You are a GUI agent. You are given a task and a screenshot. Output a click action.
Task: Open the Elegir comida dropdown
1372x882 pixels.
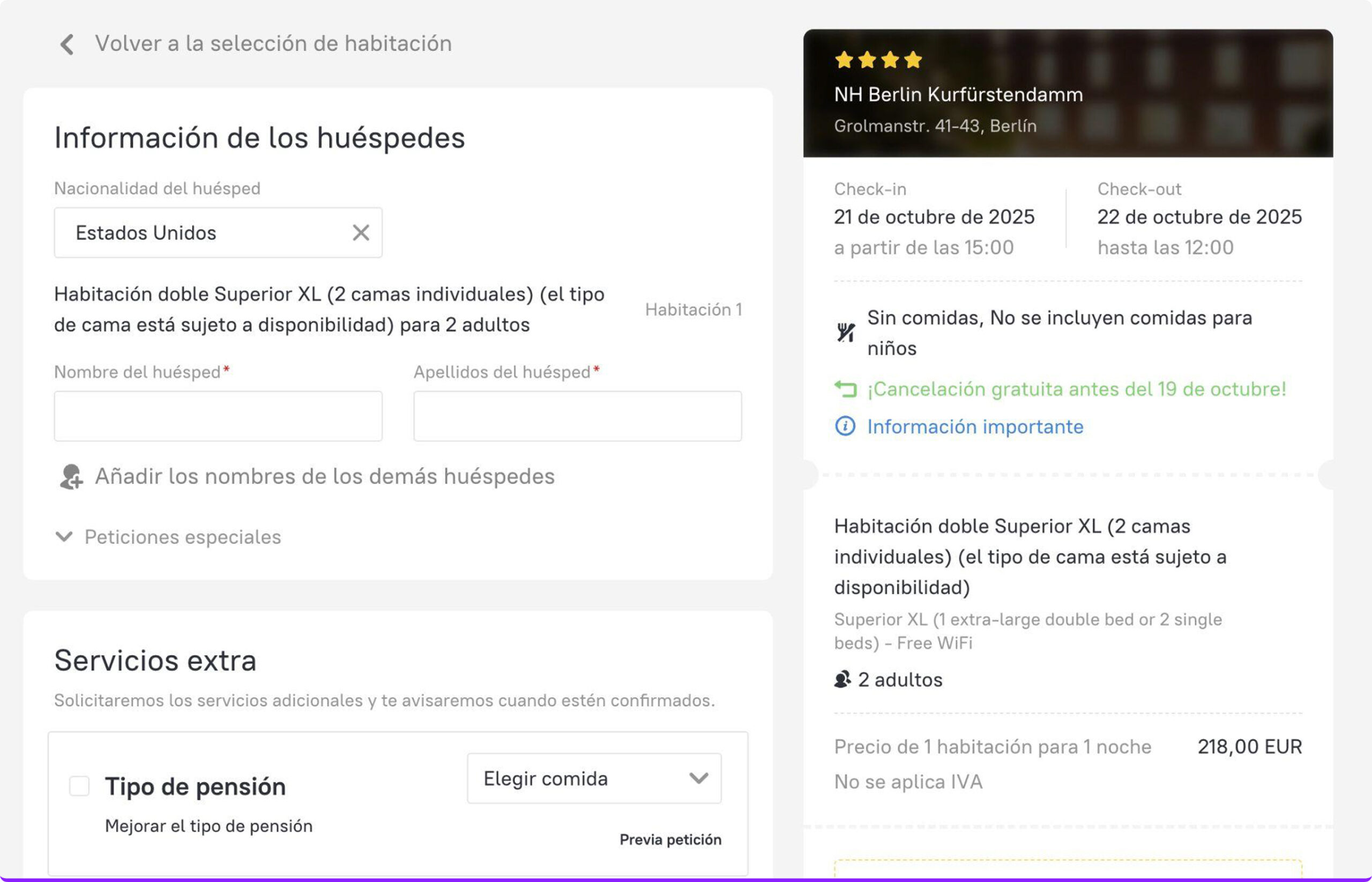tap(594, 779)
